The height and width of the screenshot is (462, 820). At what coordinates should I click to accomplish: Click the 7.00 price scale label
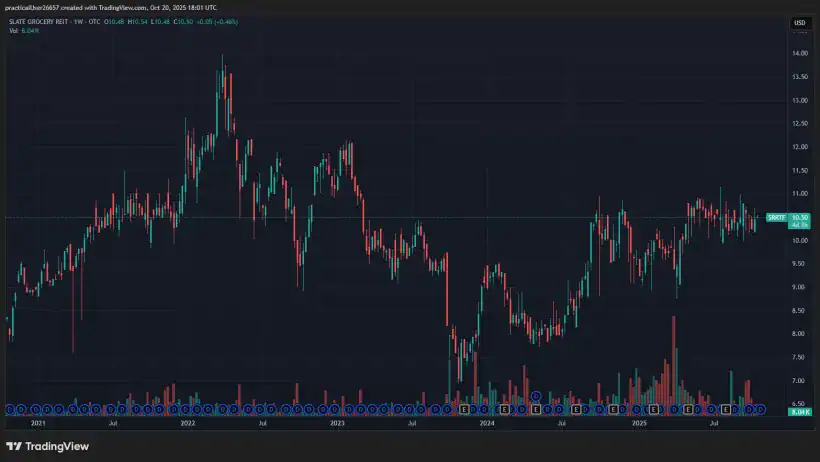(x=799, y=381)
